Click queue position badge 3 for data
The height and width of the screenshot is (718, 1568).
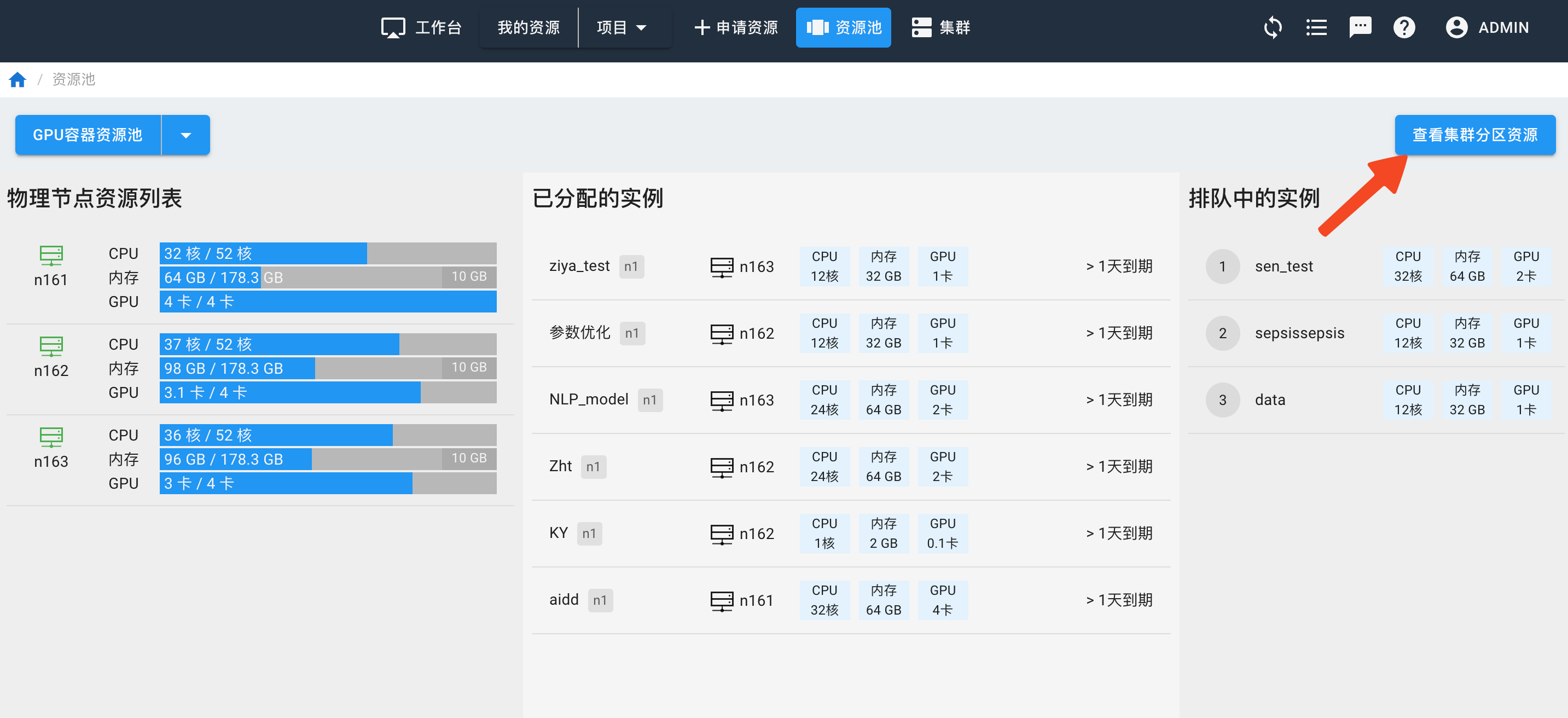(1222, 400)
